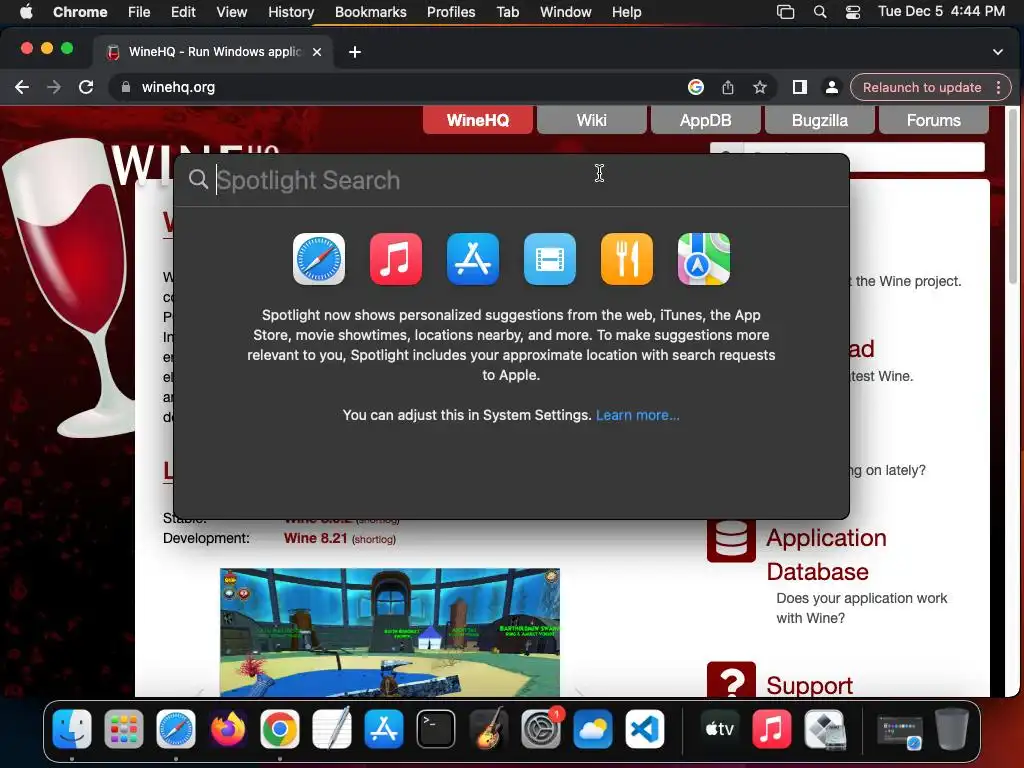The image size is (1024, 768).
Task: Select the WineHQ browser tab
Action: point(213,52)
